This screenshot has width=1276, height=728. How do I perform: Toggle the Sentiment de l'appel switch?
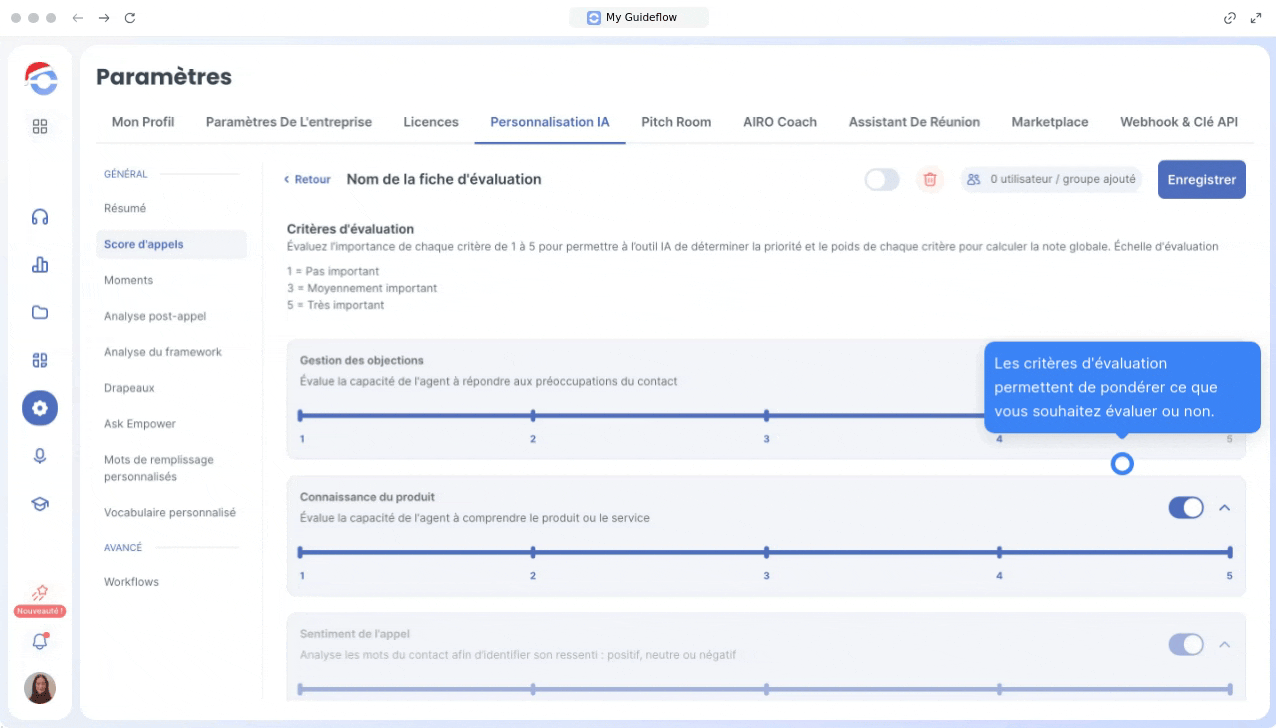click(x=1186, y=645)
